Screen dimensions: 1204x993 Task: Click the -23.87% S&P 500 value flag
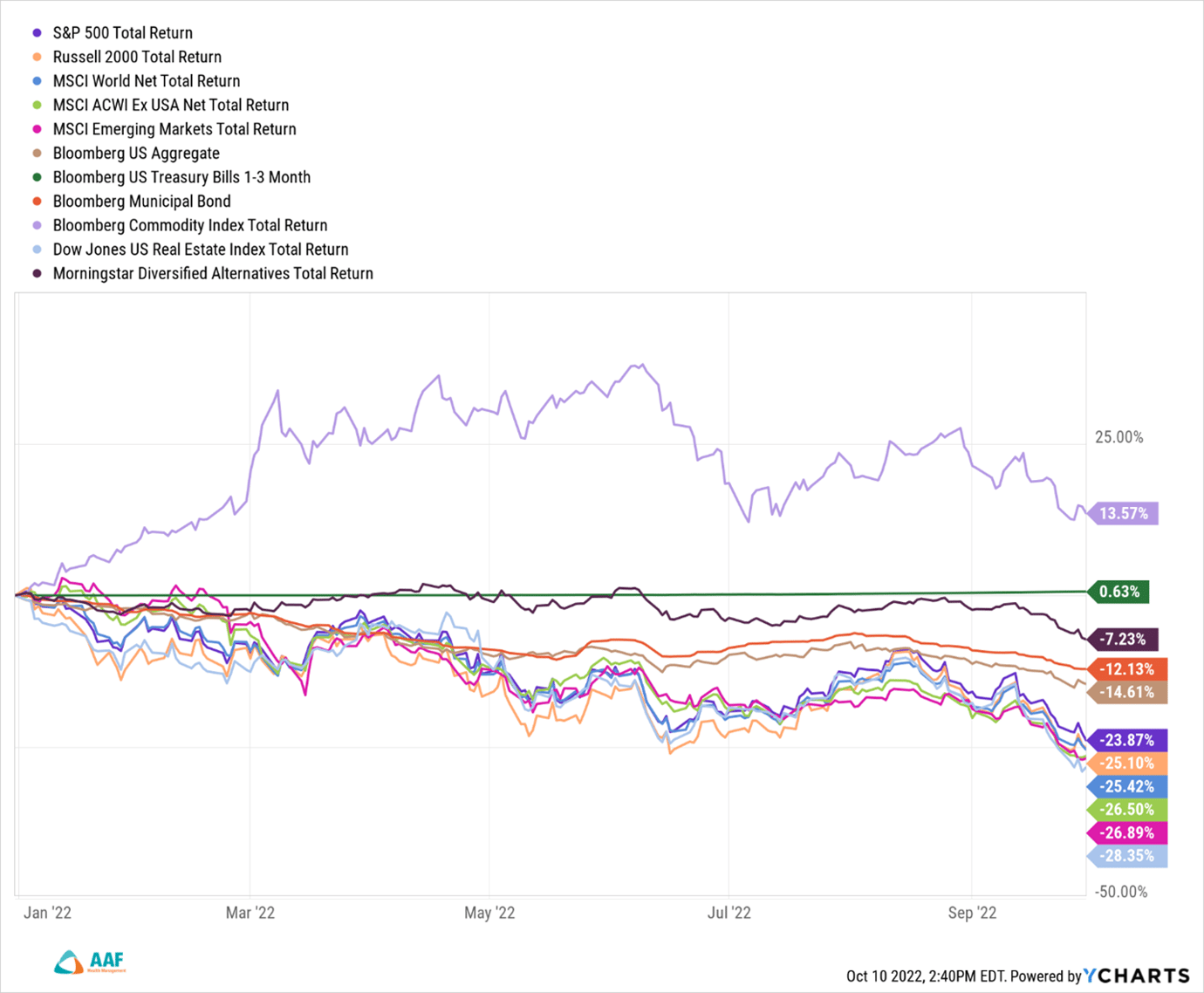pos(1125,740)
